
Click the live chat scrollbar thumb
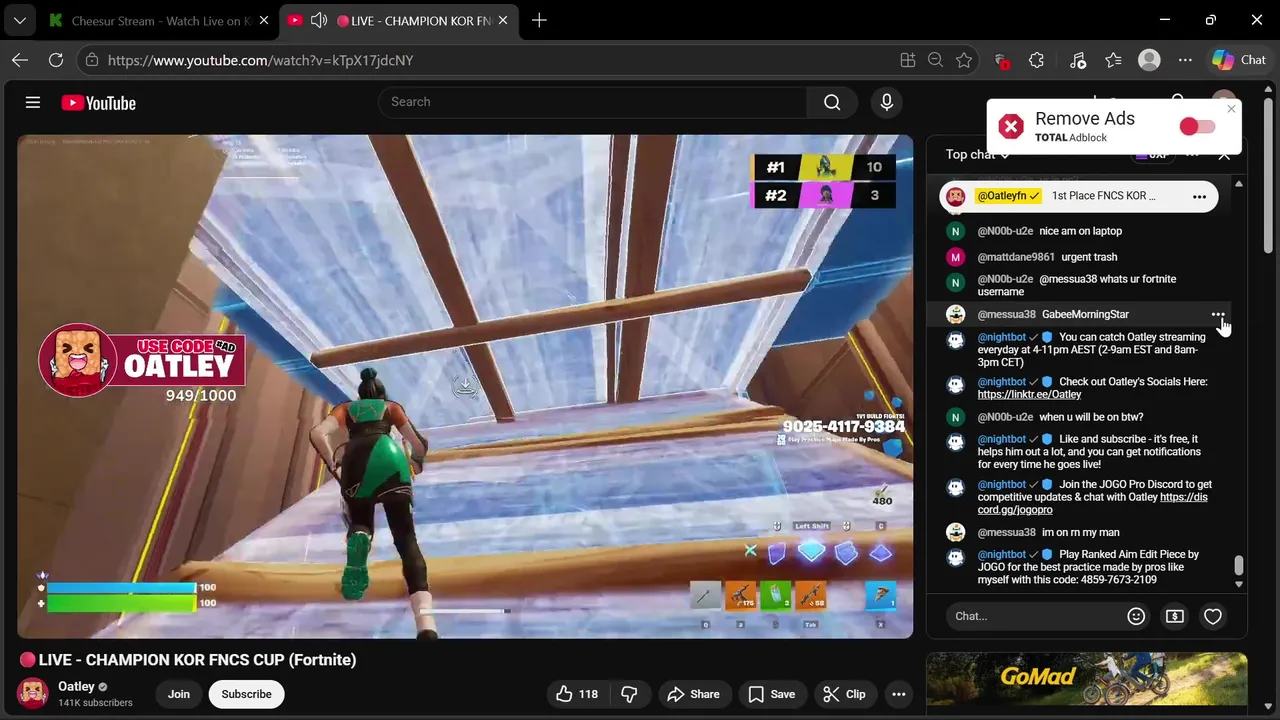coord(1239,565)
